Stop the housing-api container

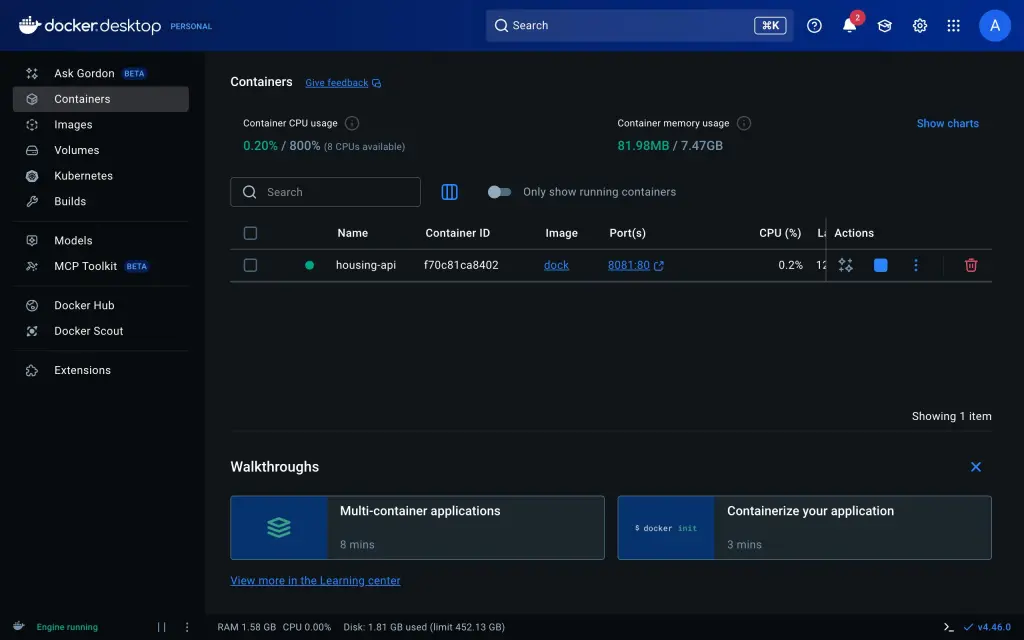click(x=880, y=265)
